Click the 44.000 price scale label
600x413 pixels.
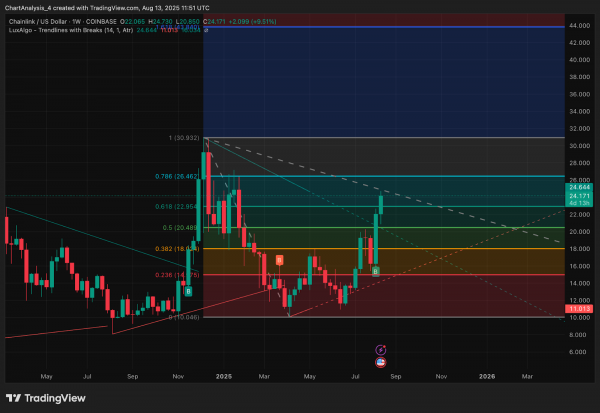[579, 26]
